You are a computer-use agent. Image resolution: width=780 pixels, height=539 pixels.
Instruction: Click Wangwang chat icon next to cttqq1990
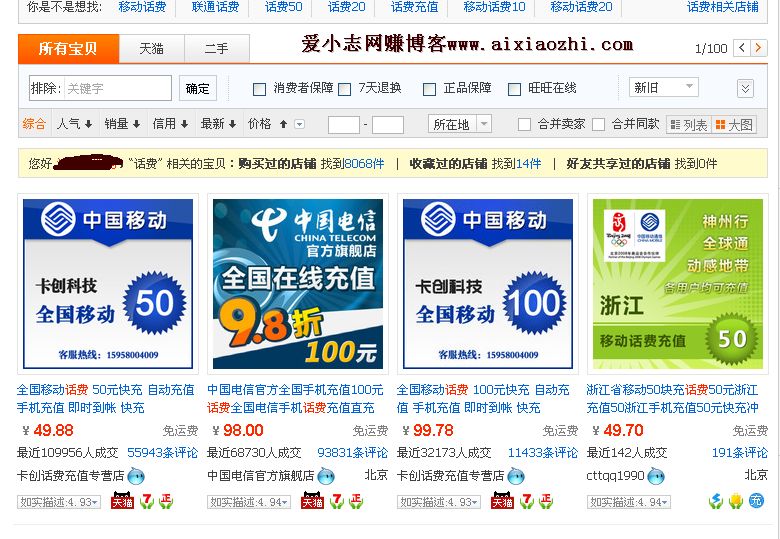[x=656, y=476]
